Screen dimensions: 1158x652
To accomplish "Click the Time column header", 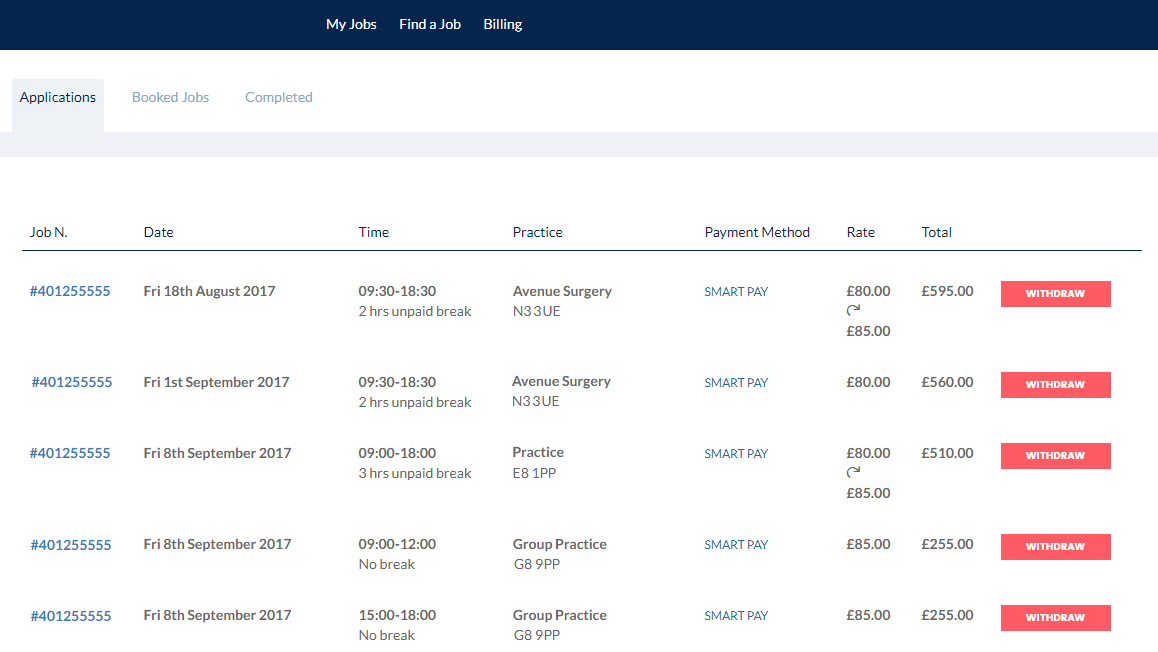I will [x=374, y=232].
